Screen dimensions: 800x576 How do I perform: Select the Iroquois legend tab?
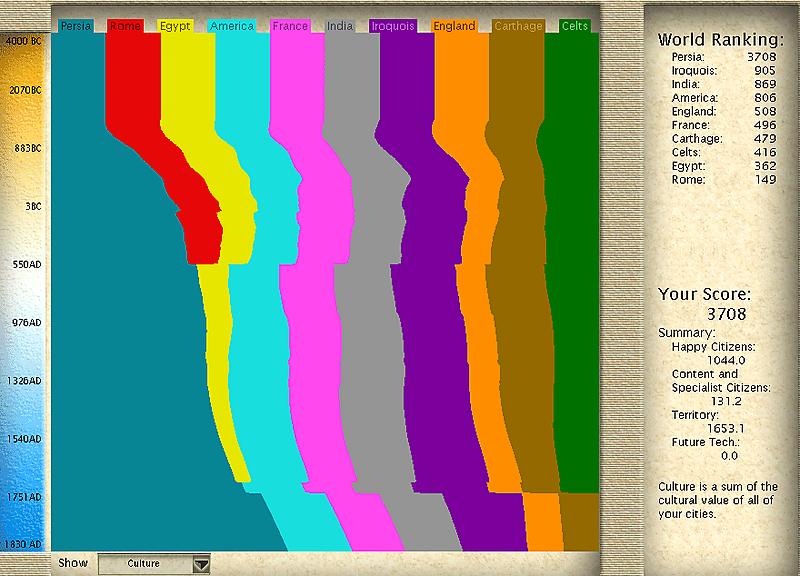pos(393,26)
